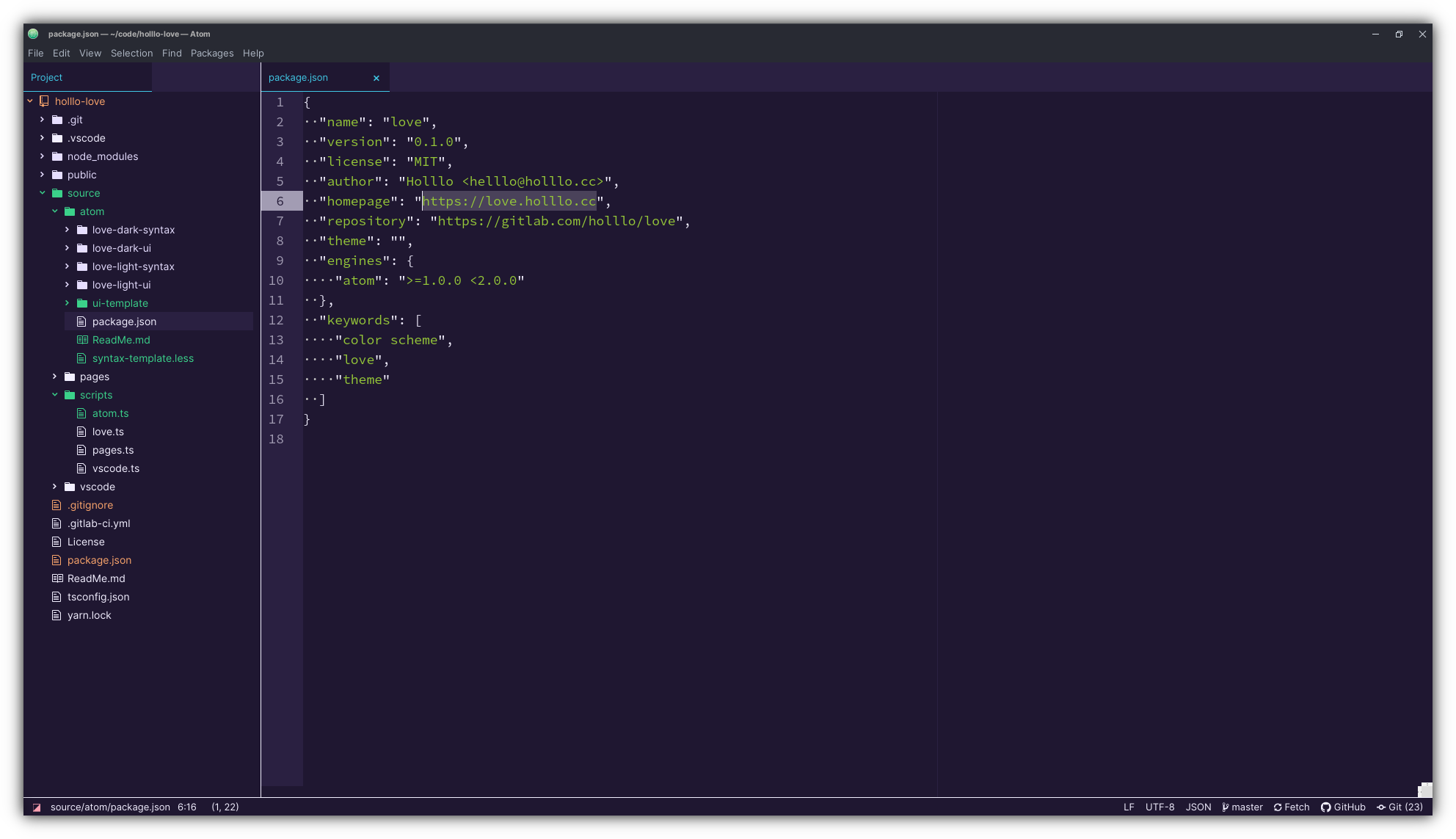Click the syntax-template.less file icon
1456x839 pixels.
coord(81,358)
